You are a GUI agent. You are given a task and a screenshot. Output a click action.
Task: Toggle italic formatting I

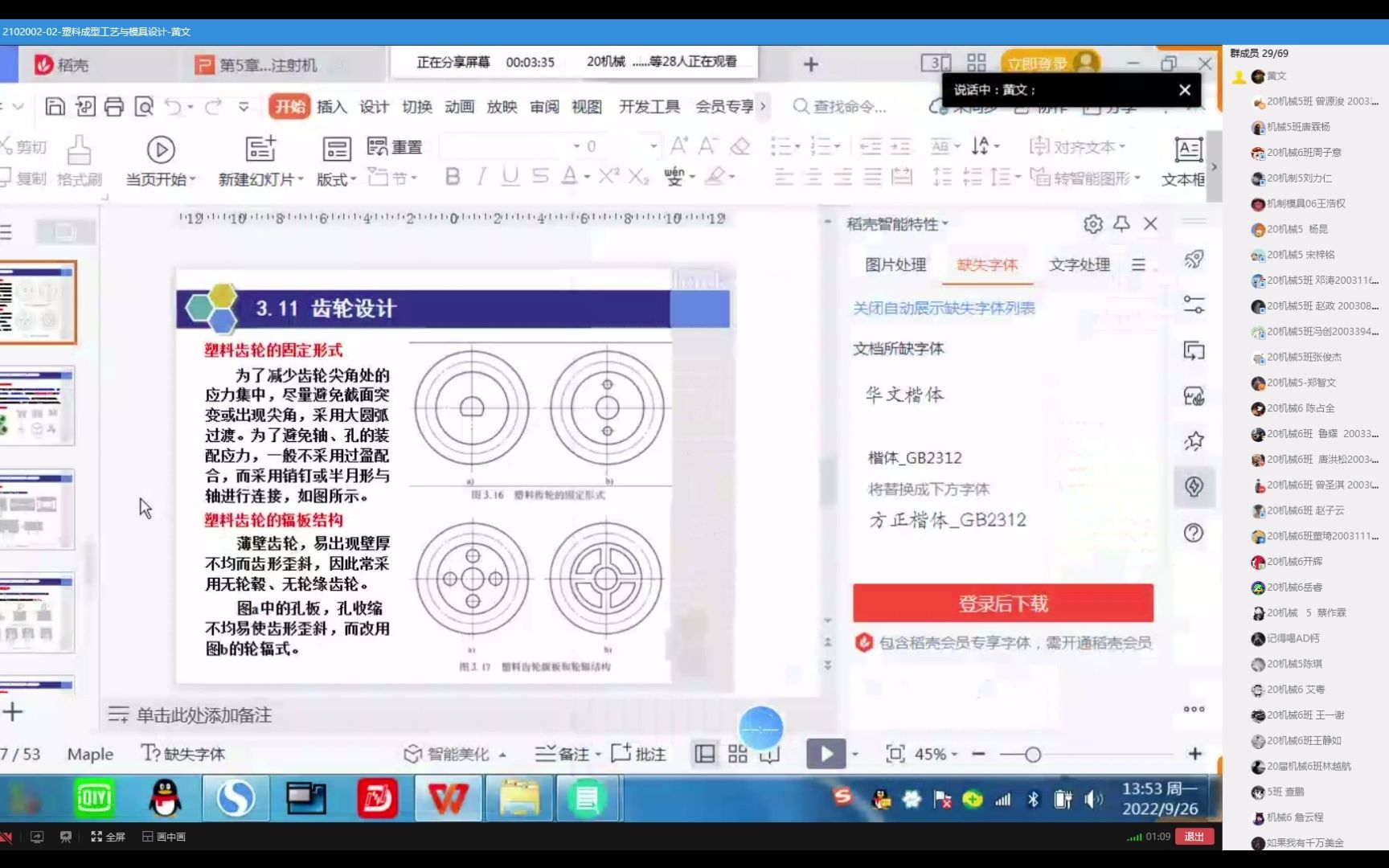coord(481,177)
